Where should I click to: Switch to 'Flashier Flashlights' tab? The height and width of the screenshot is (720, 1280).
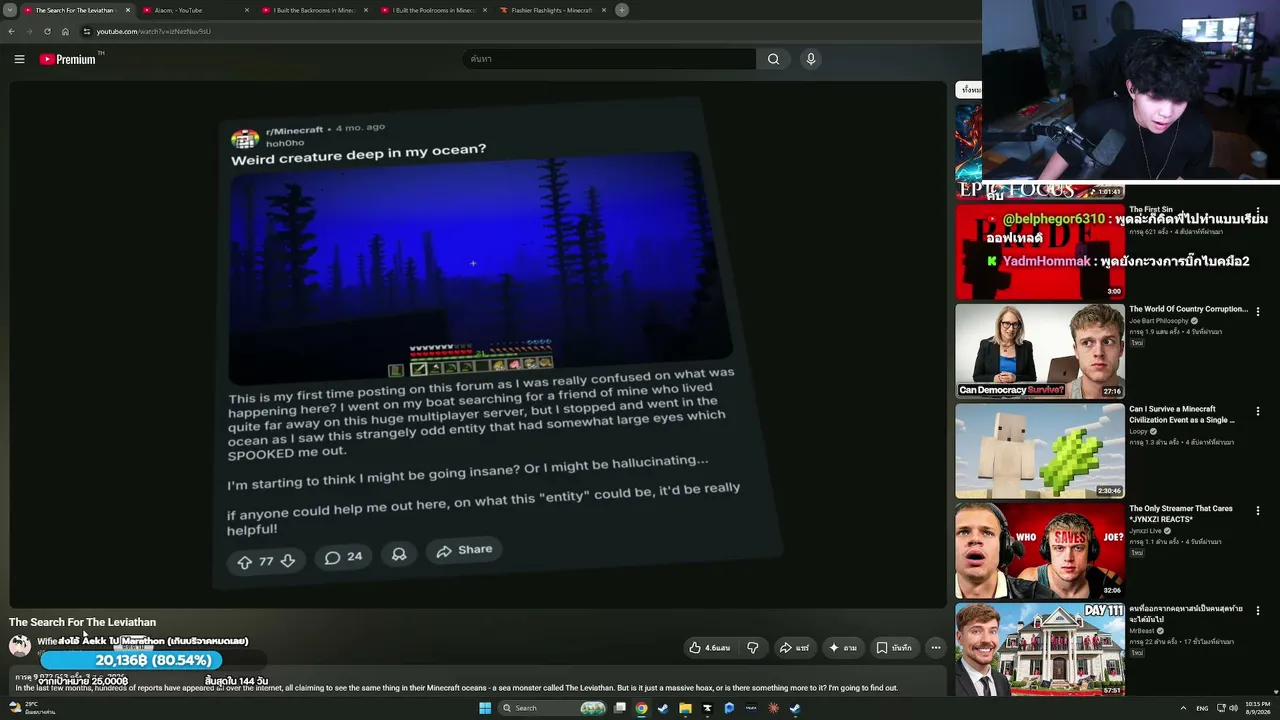point(552,10)
